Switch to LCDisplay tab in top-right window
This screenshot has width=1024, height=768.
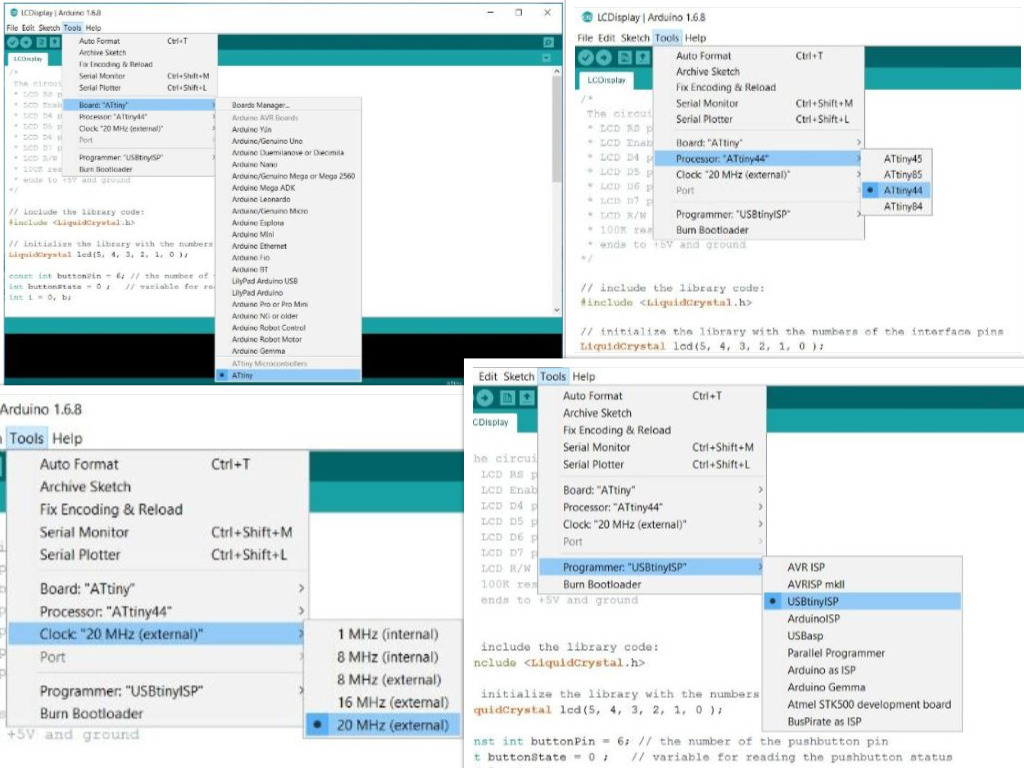coord(606,80)
